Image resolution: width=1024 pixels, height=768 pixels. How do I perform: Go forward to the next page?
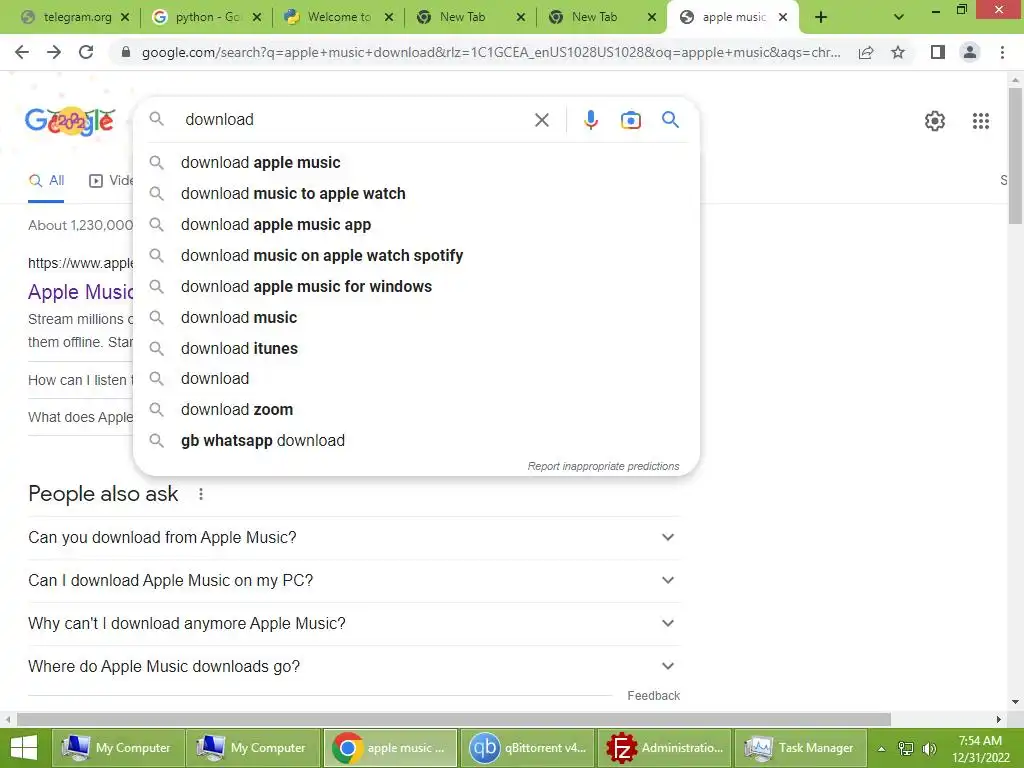54,52
